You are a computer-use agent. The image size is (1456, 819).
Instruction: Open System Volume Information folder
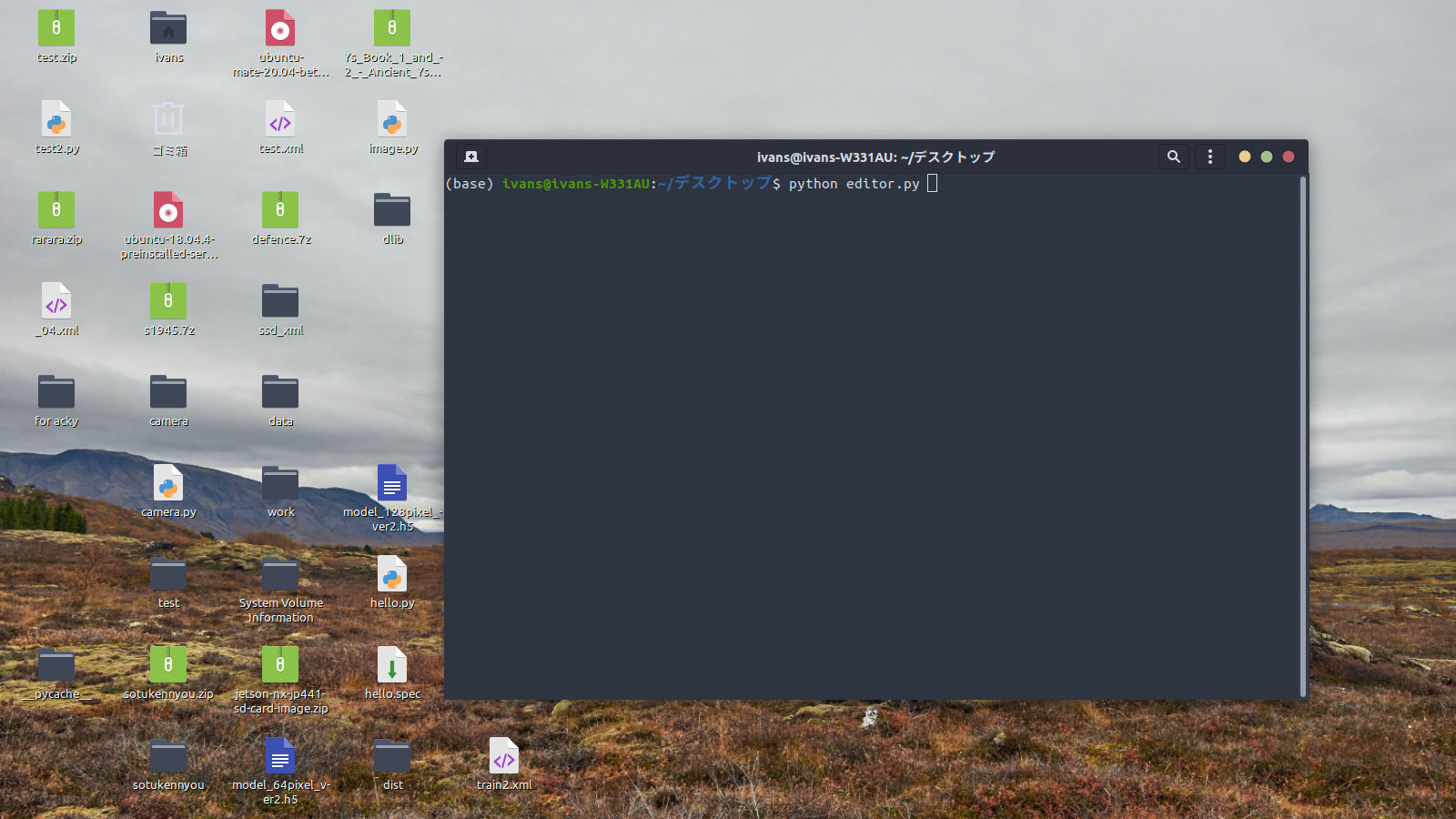coord(279,573)
